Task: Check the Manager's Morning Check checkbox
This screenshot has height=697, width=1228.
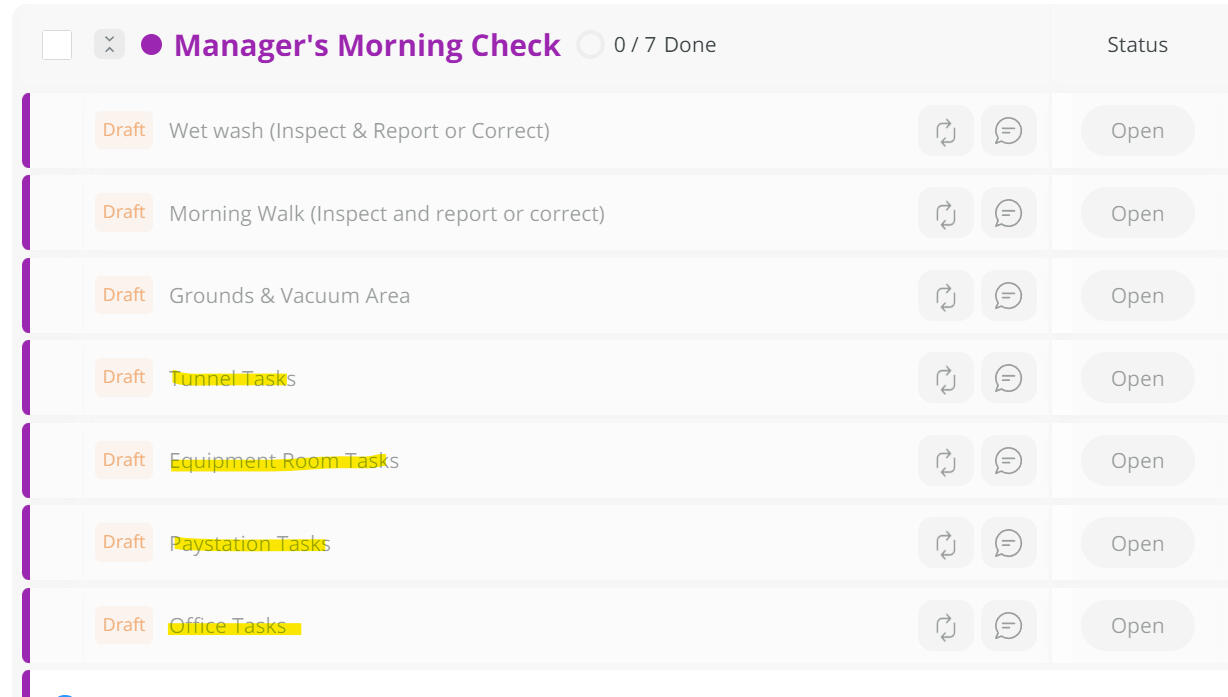Action: pos(57,45)
